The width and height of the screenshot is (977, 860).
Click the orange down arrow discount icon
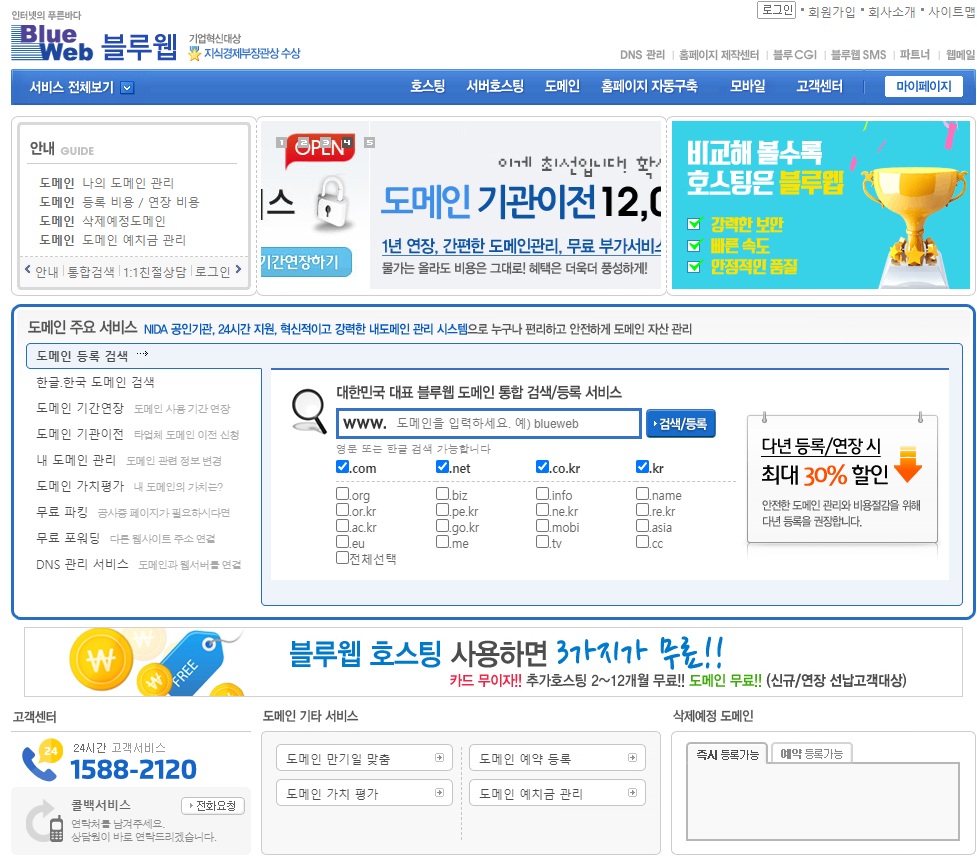point(908,464)
